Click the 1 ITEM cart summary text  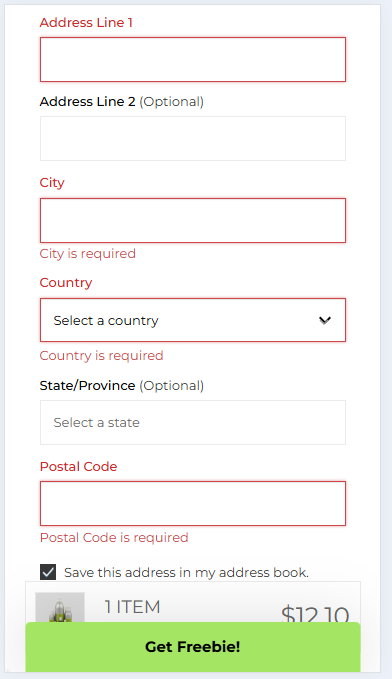point(133,607)
